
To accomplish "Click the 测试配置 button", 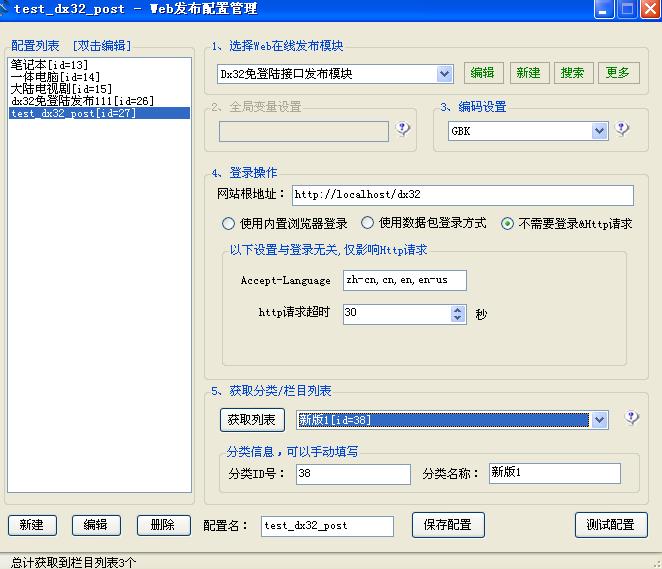I will coord(611,525).
